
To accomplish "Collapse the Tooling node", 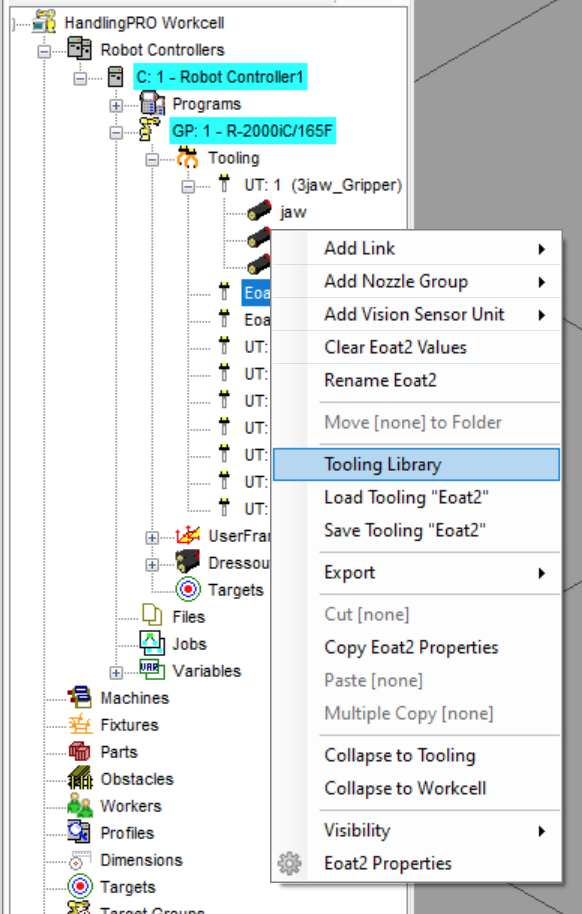I will pyautogui.click(x=152, y=159).
